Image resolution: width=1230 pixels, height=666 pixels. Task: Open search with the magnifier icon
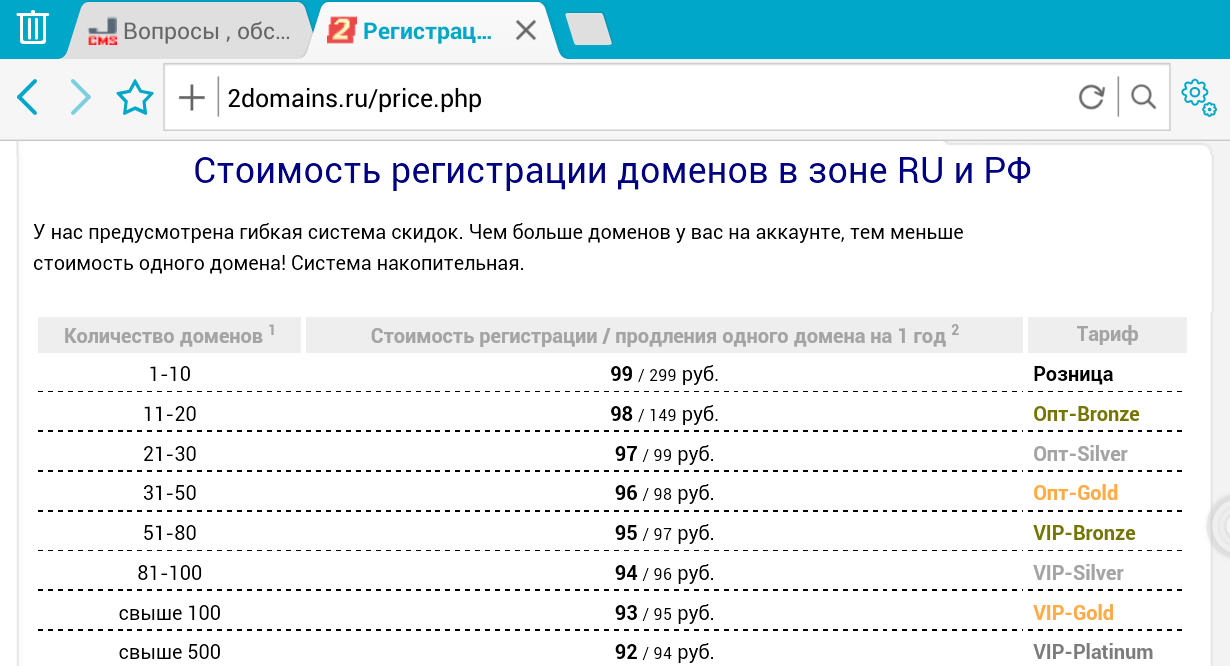point(1143,97)
